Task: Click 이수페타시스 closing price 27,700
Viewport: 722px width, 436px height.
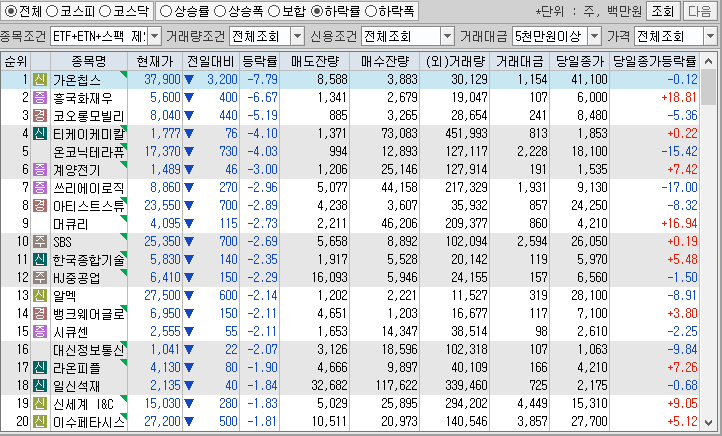Action: pos(589,421)
